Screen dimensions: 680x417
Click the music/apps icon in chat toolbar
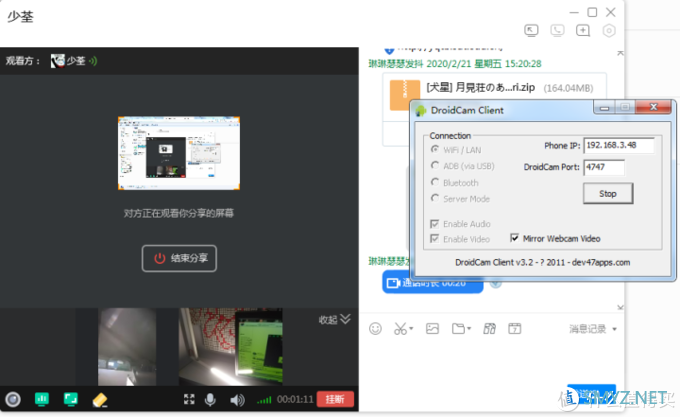pyautogui.click(x=490, y=329)
